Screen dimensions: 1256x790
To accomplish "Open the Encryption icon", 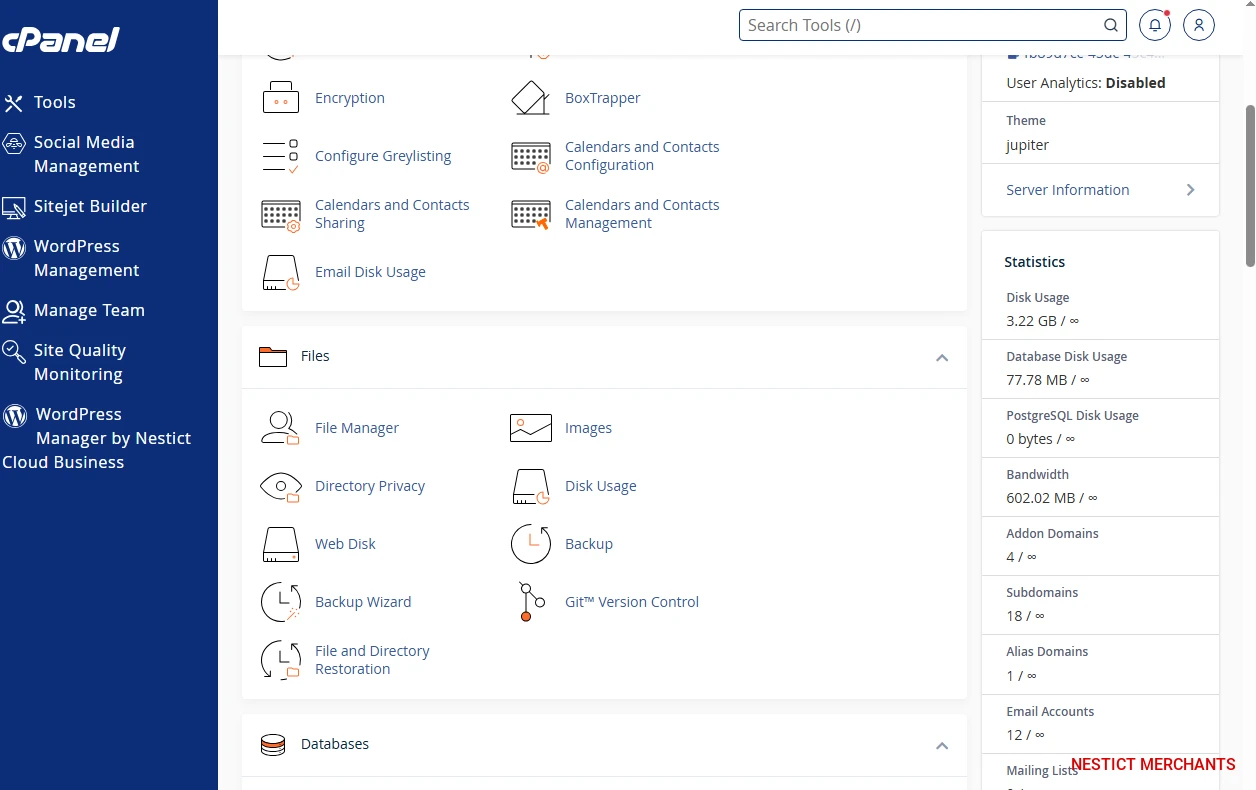I will tap(280, 98).
